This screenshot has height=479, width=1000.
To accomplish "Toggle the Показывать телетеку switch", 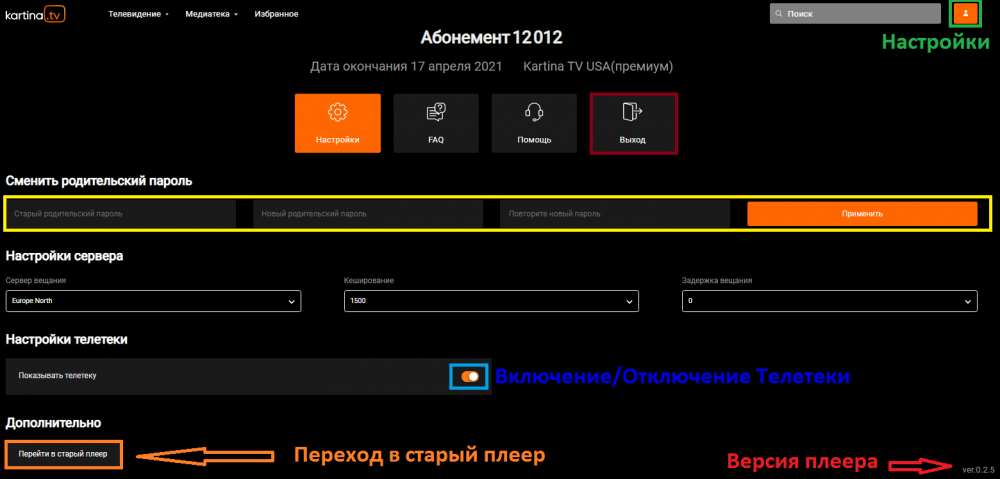I will 470,376.
